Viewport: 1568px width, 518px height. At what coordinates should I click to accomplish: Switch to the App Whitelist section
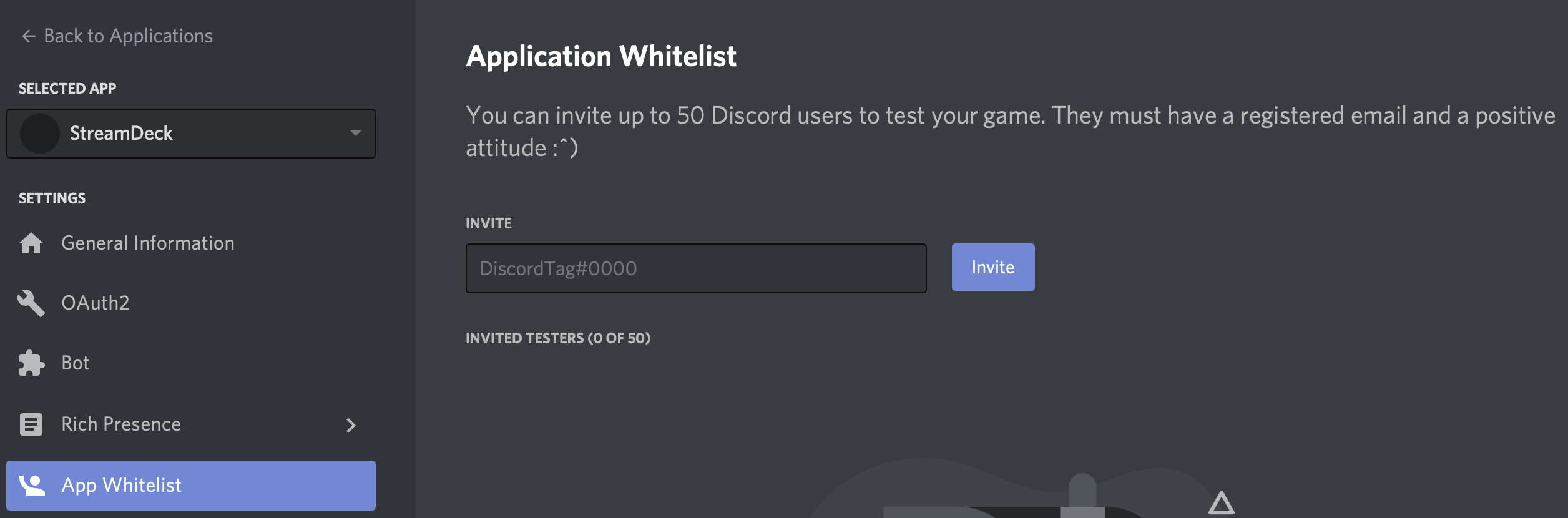tap(122, 485)
